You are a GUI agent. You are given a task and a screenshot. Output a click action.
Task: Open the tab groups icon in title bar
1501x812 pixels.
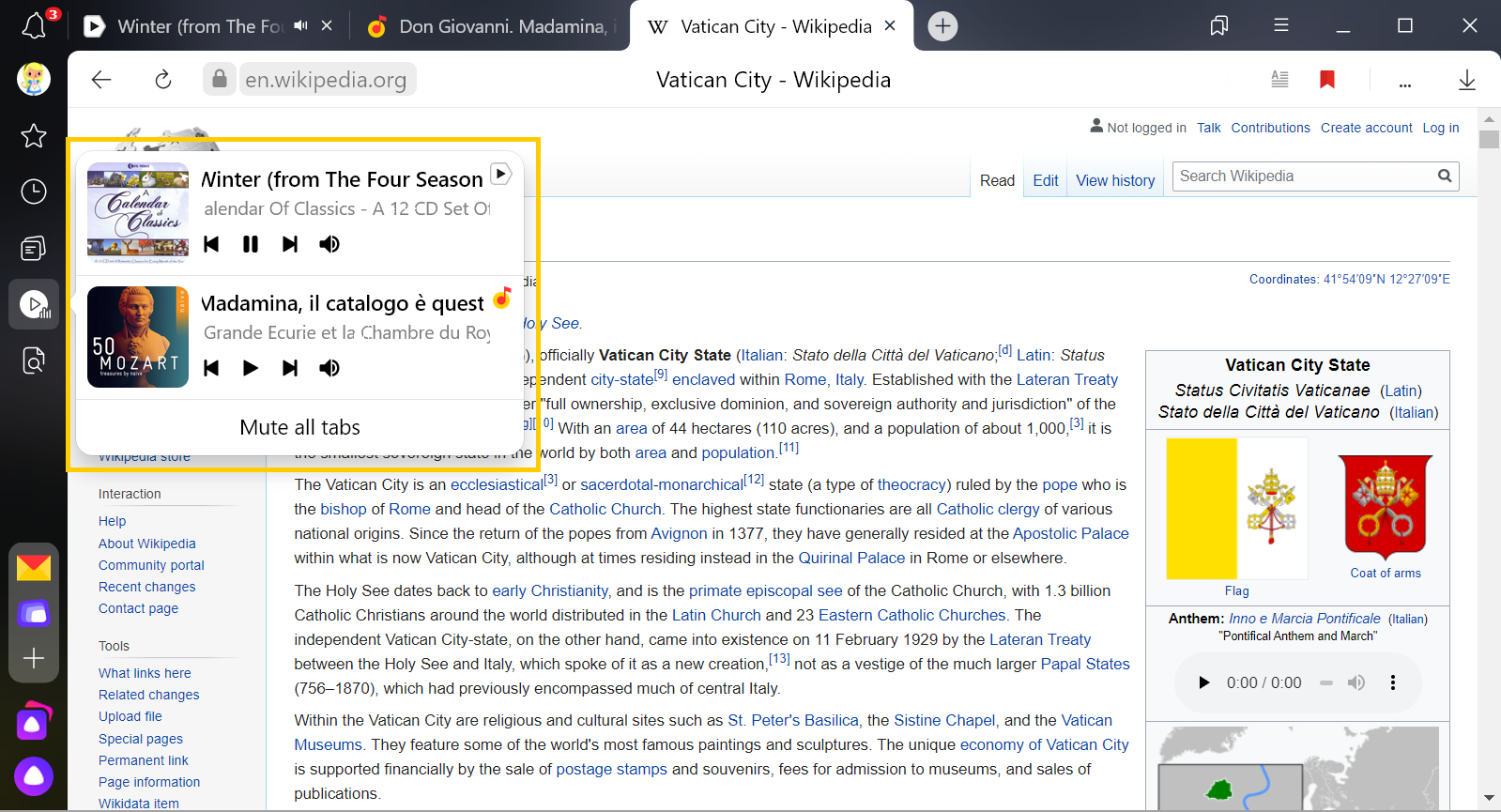[1219, 25]
